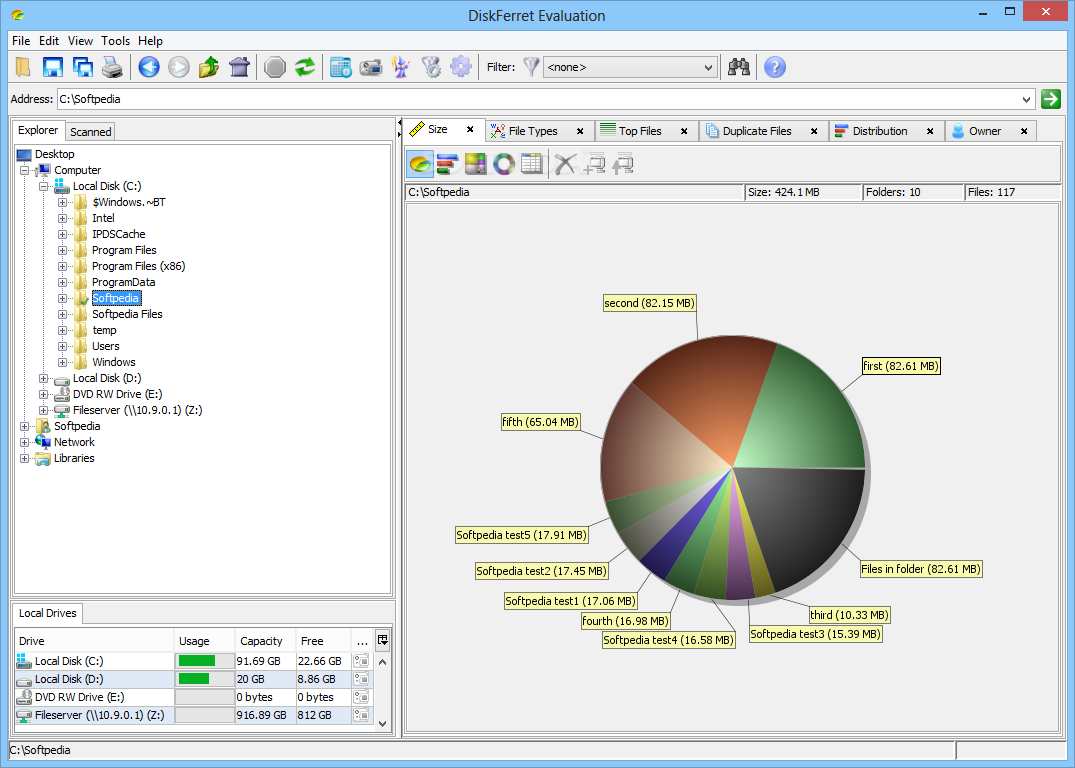The width and height of the screenshot is (1075, 768).
Task: Open the Scanned tab in left panel
Action: [x=90, y=131]
